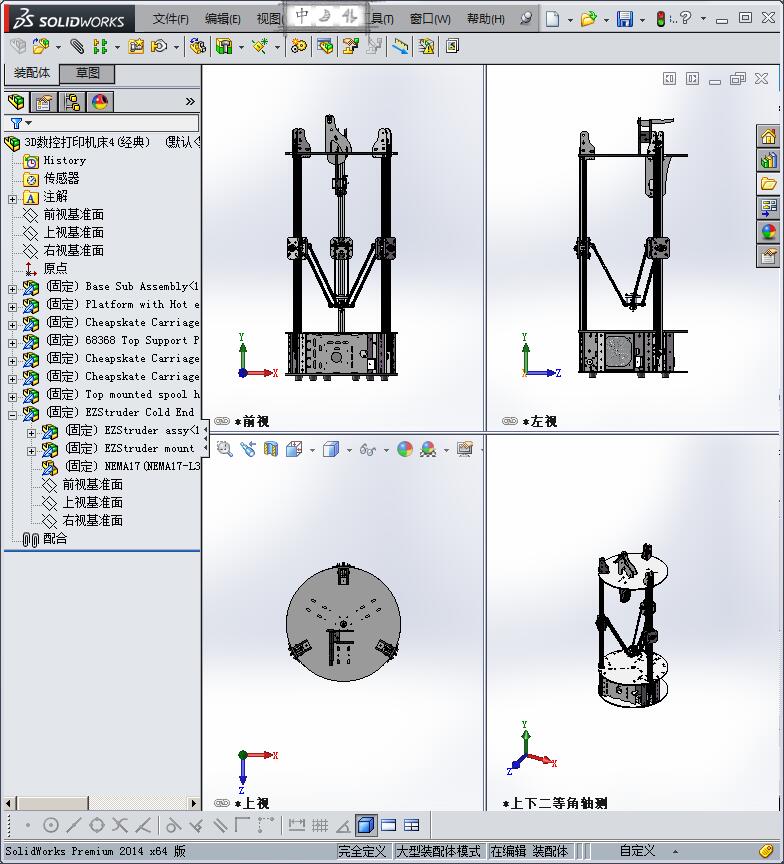784x864 pixels.
Task: Click the Apply Scene icon
Action: [x=428, y=450]
